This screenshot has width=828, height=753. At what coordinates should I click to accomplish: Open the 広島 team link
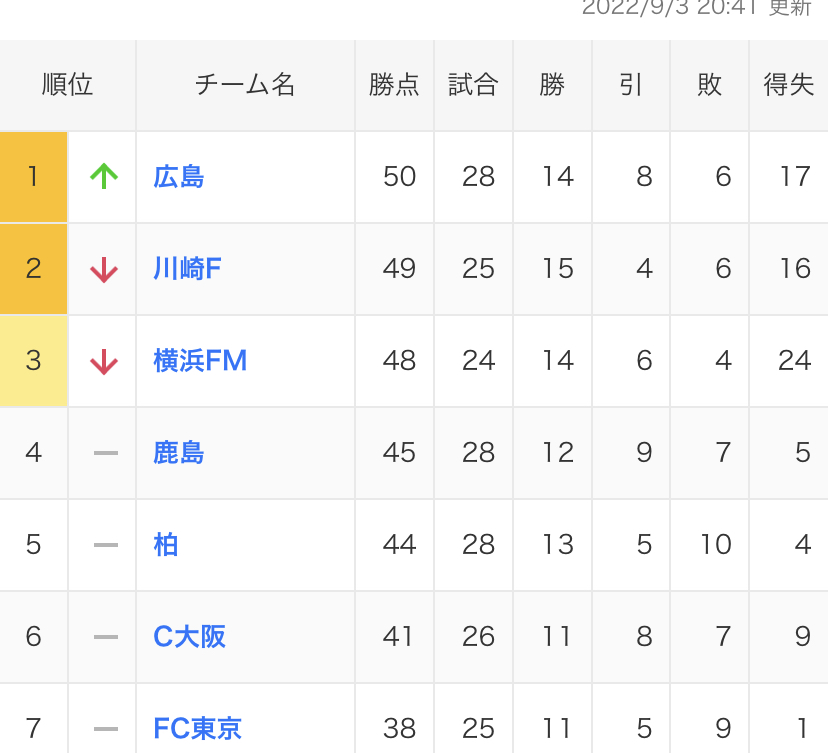(179, 177)
